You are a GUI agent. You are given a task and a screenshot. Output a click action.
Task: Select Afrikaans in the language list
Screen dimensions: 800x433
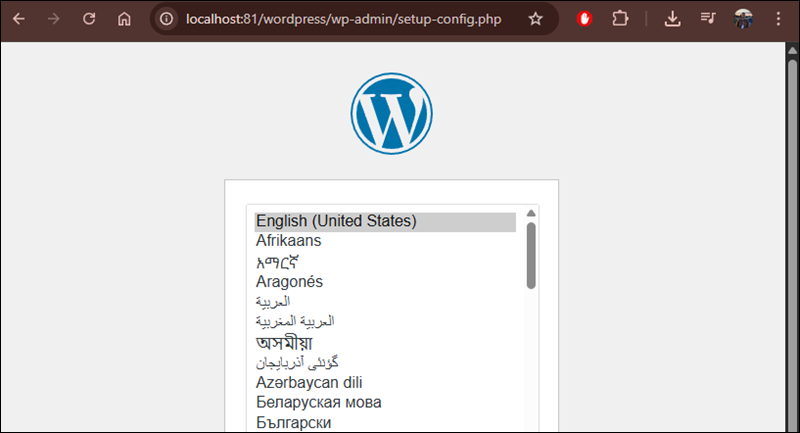pyautogui.click(x=385, y=241)
